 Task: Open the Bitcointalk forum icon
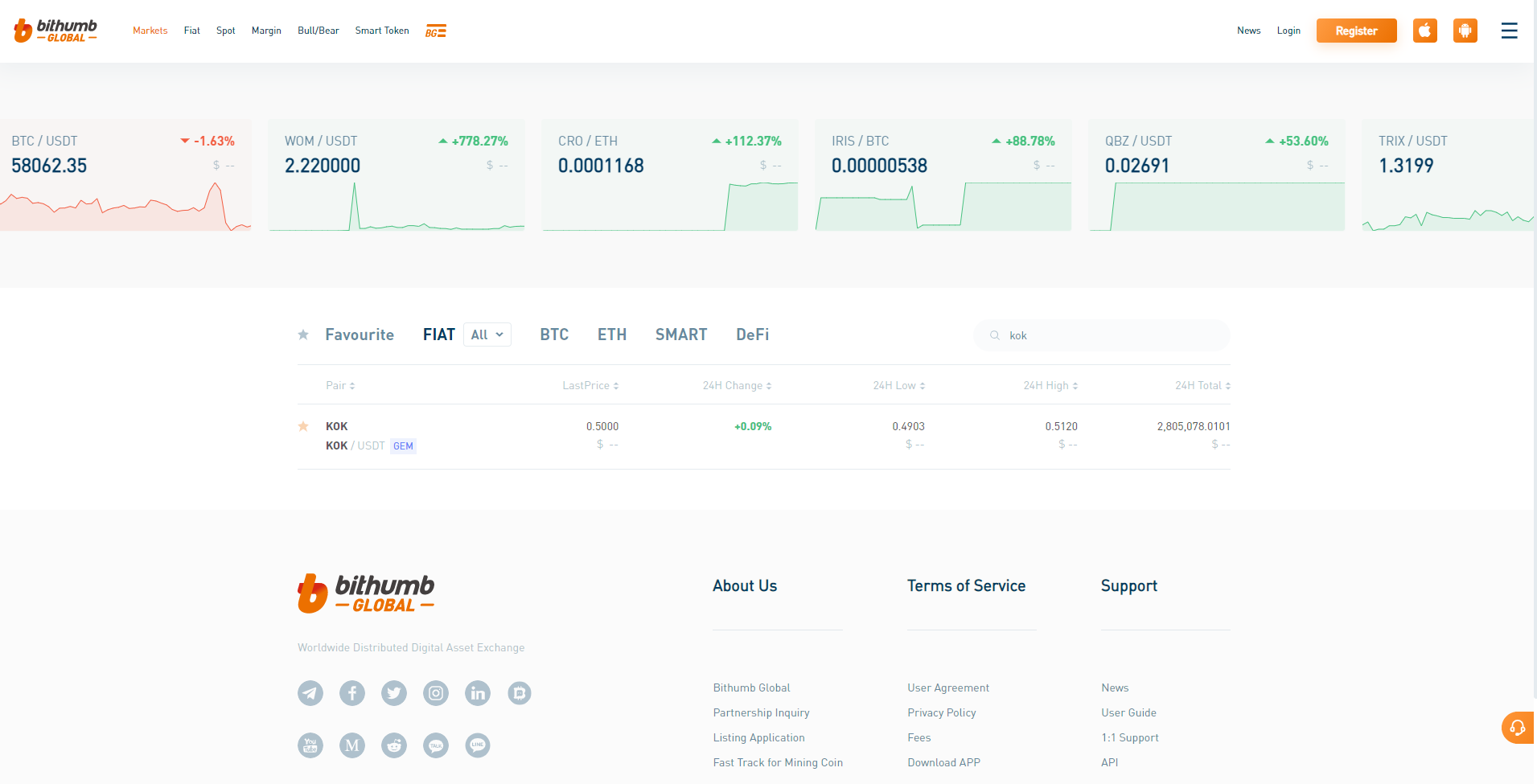520,693
